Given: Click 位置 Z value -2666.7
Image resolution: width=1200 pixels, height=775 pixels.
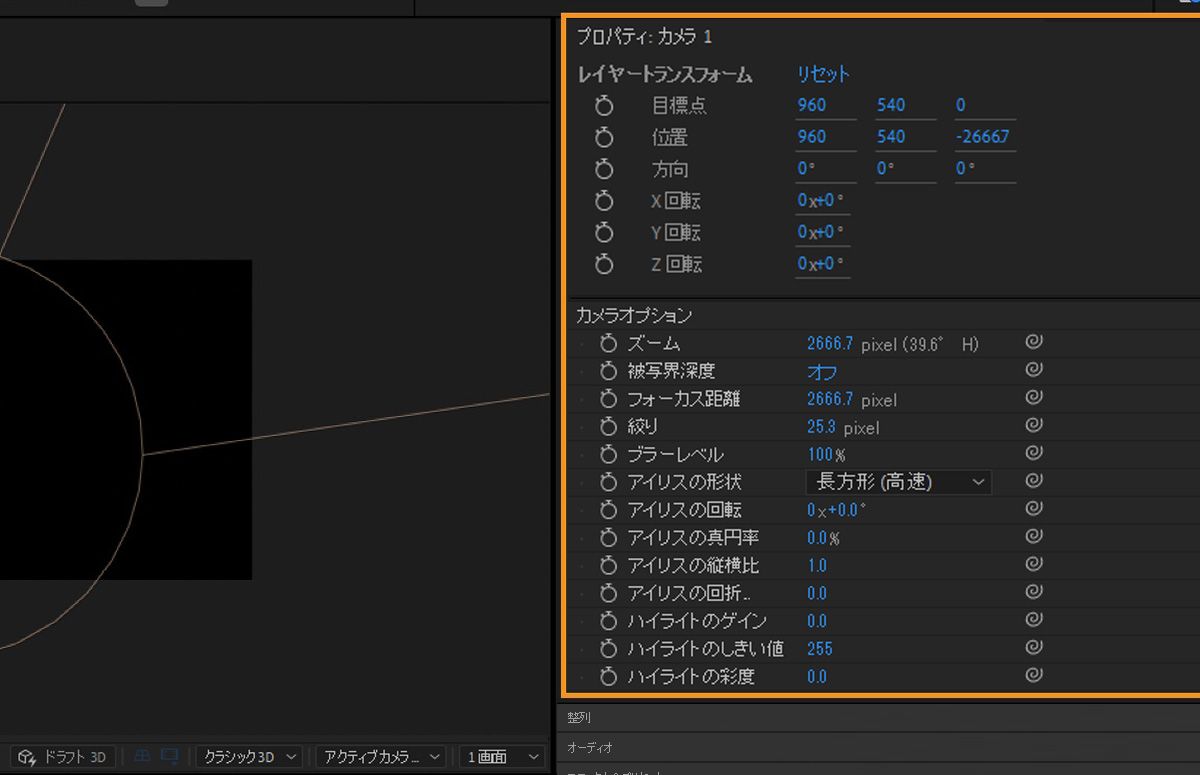Looking at the screenshot, I should [x=983, y=137].
